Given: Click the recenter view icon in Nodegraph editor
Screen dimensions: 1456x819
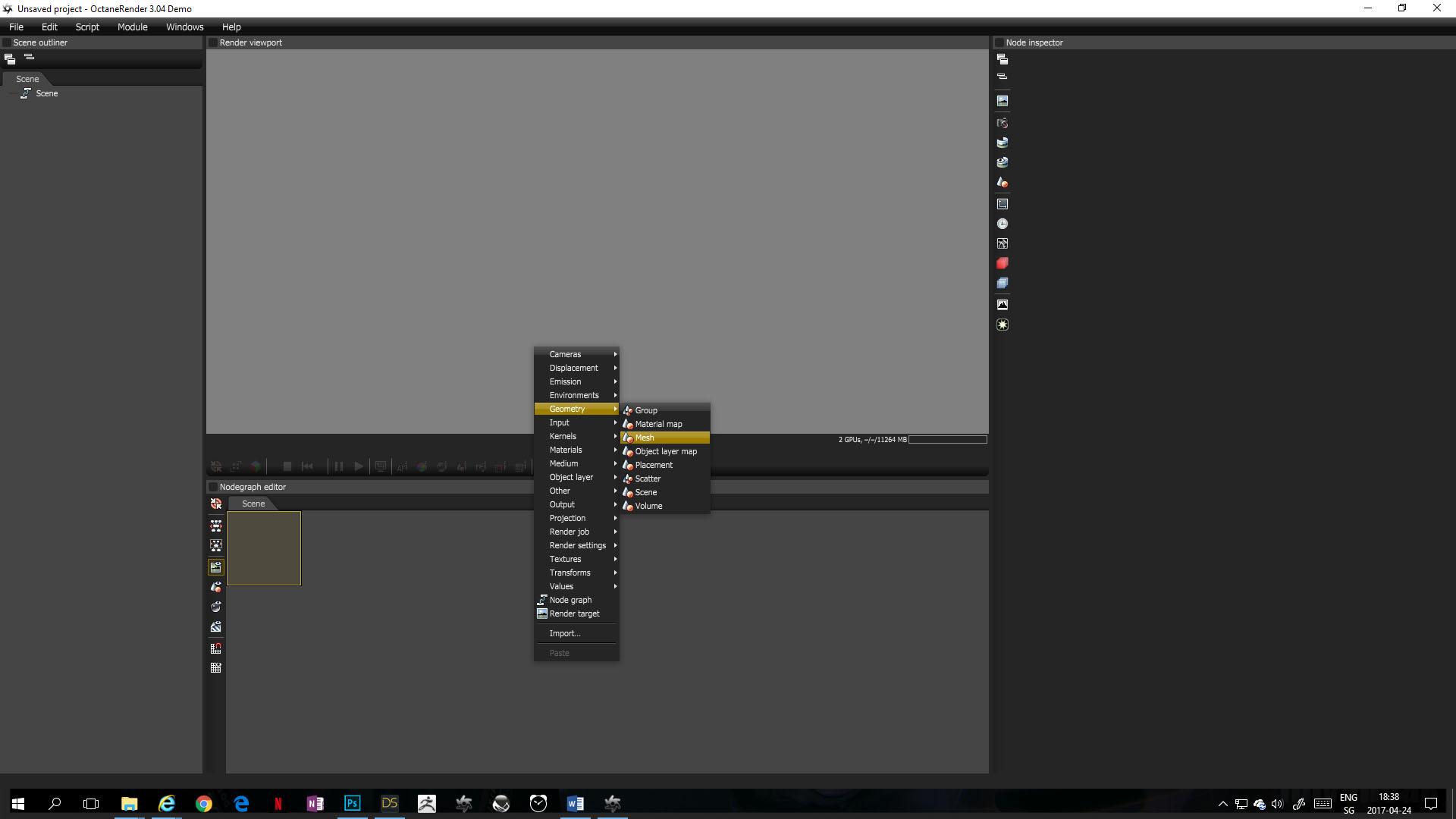Looking at the screenshot, I should [x=216, y=504].
